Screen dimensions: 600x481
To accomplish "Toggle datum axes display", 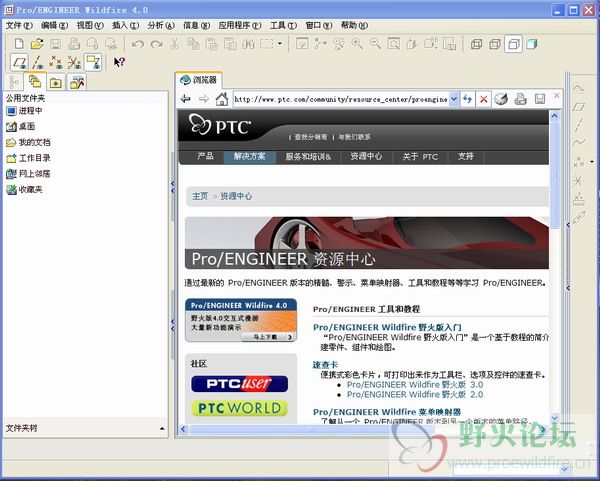I will tap(37, 62).
